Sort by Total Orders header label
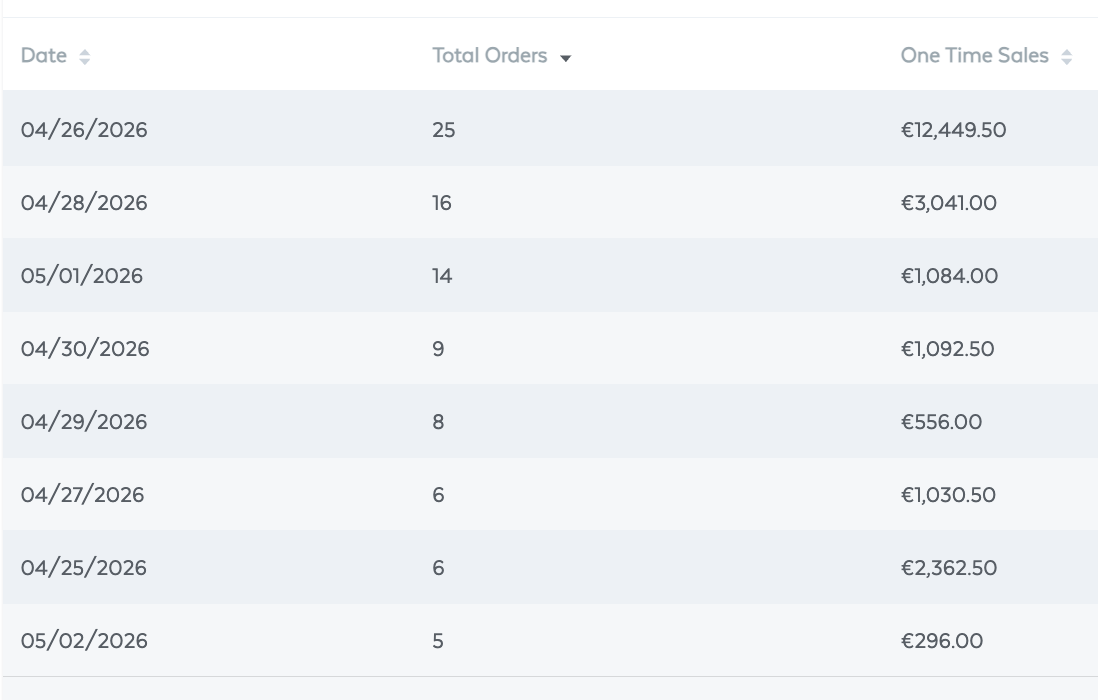 tap(489, 55)
